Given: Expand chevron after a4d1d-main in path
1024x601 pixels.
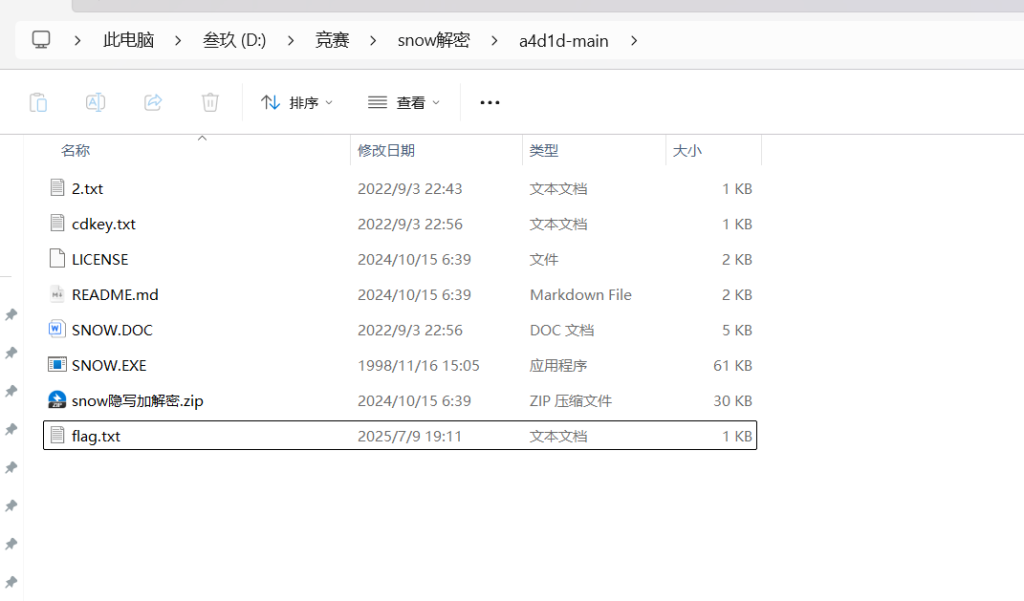Looking at the screenshot, I should 633,41.
